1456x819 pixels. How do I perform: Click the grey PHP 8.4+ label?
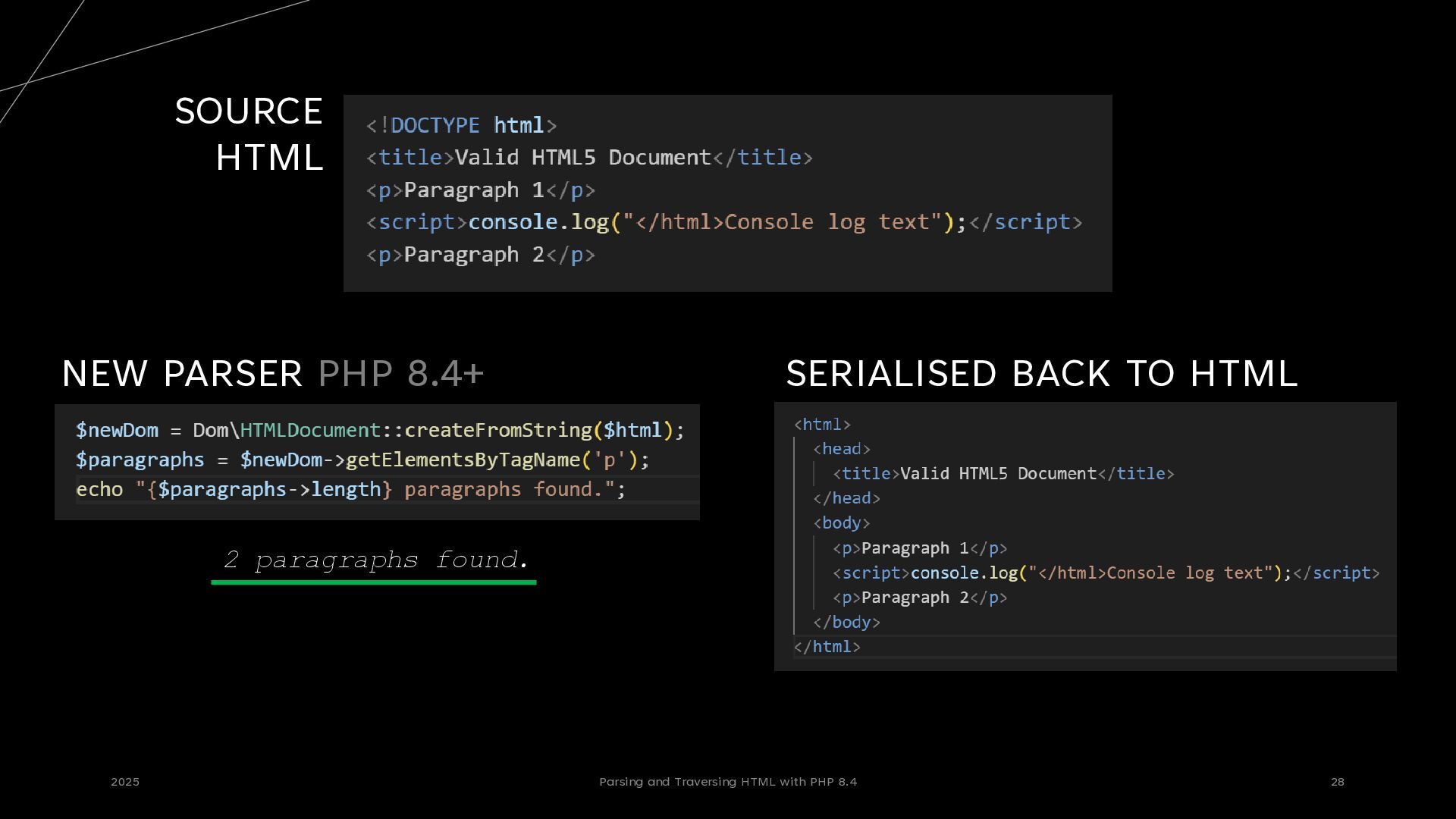[x=400, y=374]
